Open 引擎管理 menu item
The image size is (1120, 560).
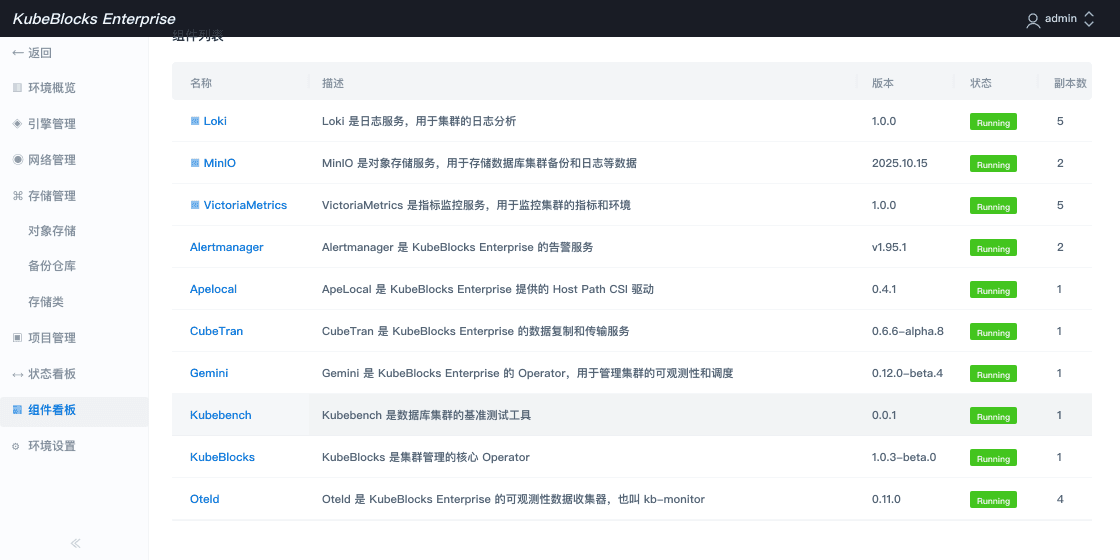[x=51, y=124]
